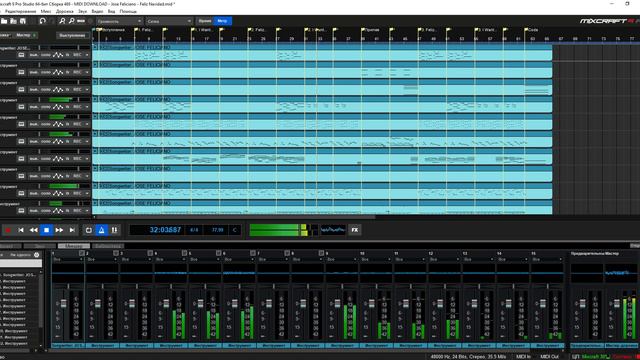Click the Выступление button

click(x=72, y=36)
